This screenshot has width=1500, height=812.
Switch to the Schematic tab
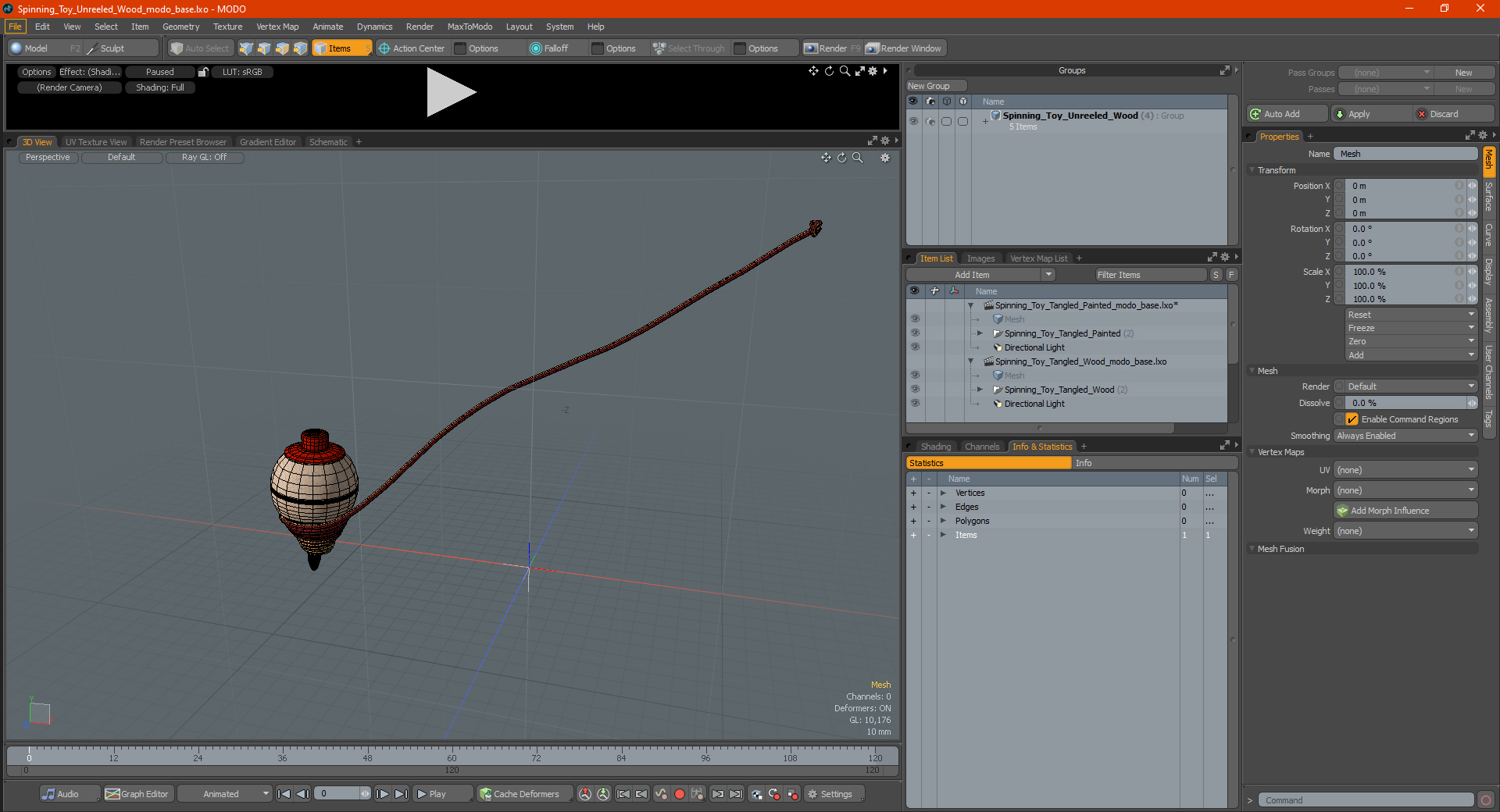click(x=328, y=142)
